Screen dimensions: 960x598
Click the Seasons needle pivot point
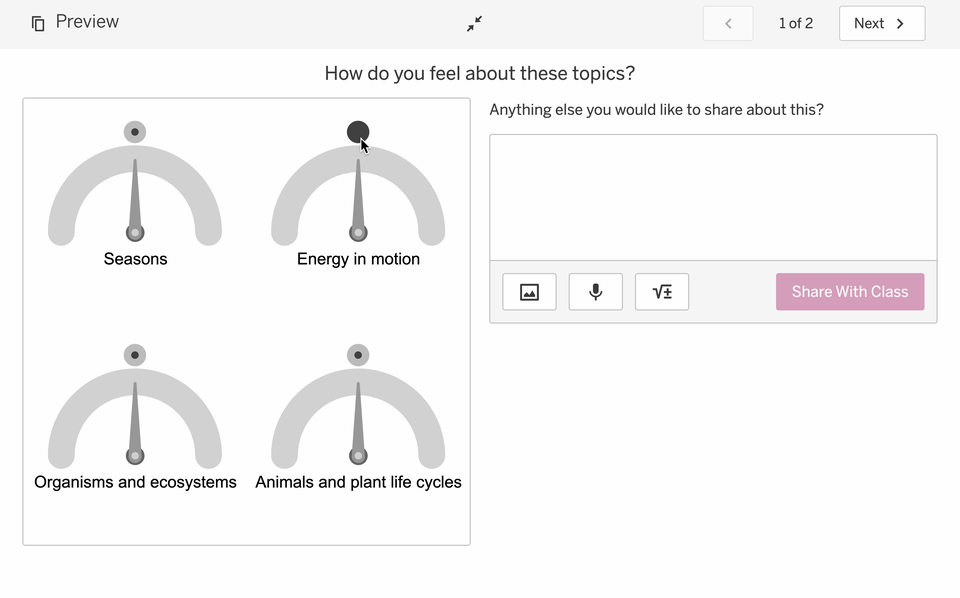135,233
